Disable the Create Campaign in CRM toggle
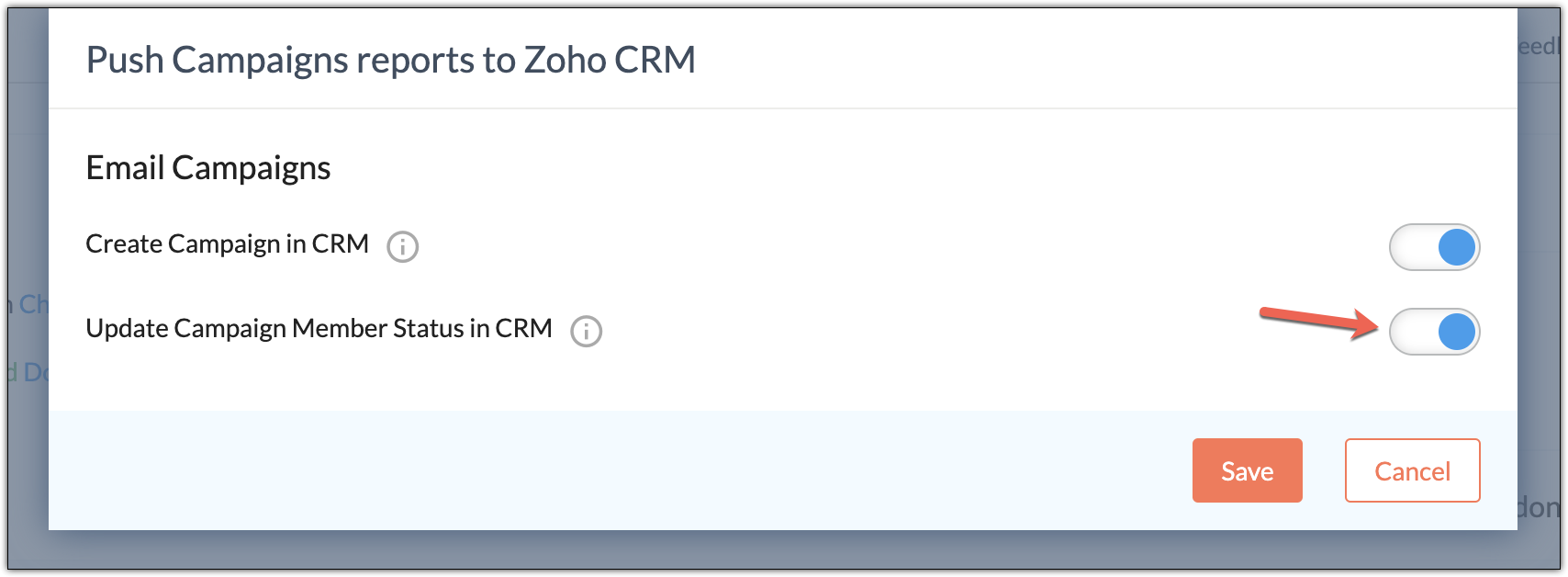The image size is (1568, 577). (x=1435, y=247)
